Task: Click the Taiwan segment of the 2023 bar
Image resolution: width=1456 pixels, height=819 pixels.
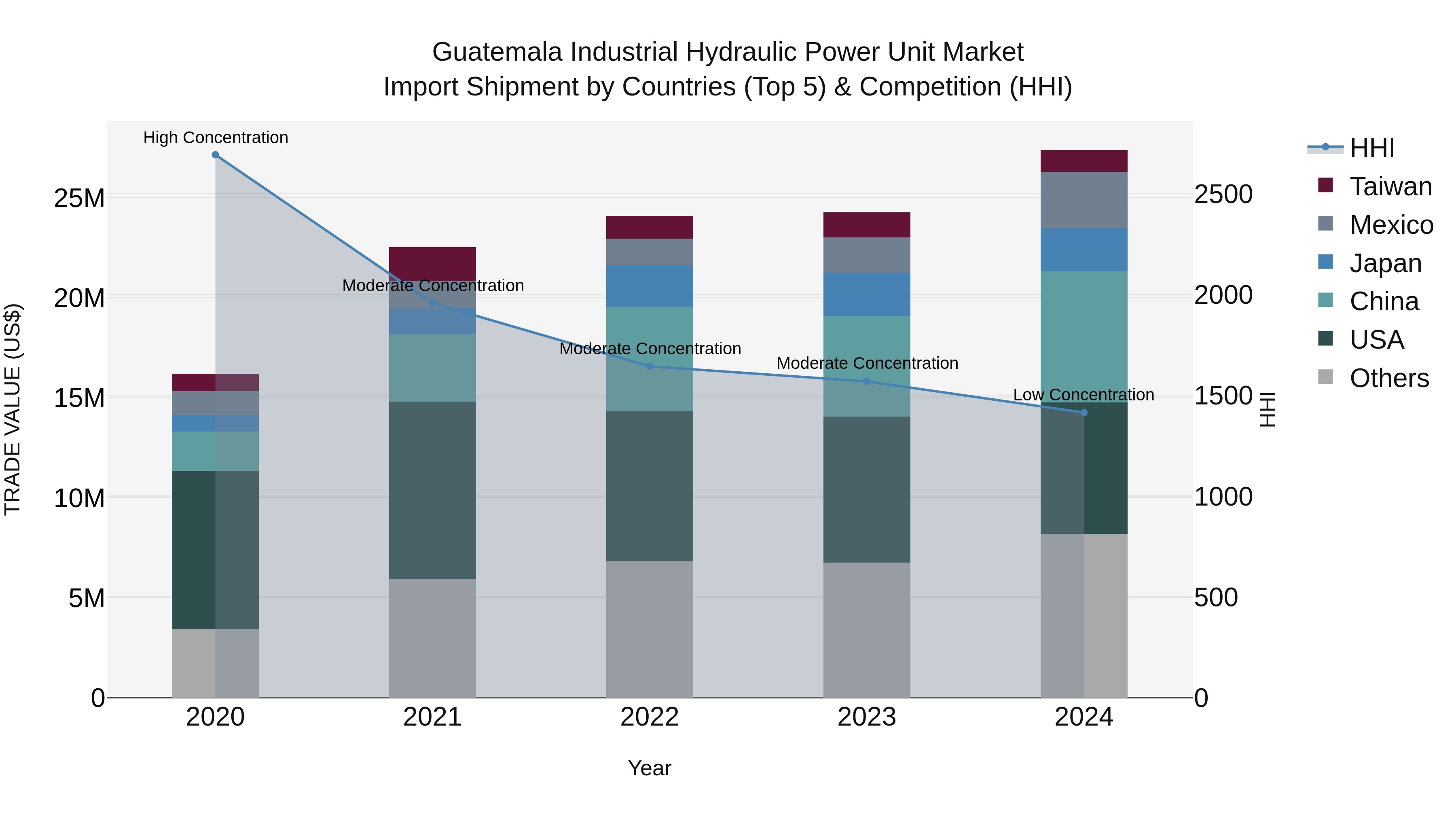Action: (867, 225)
